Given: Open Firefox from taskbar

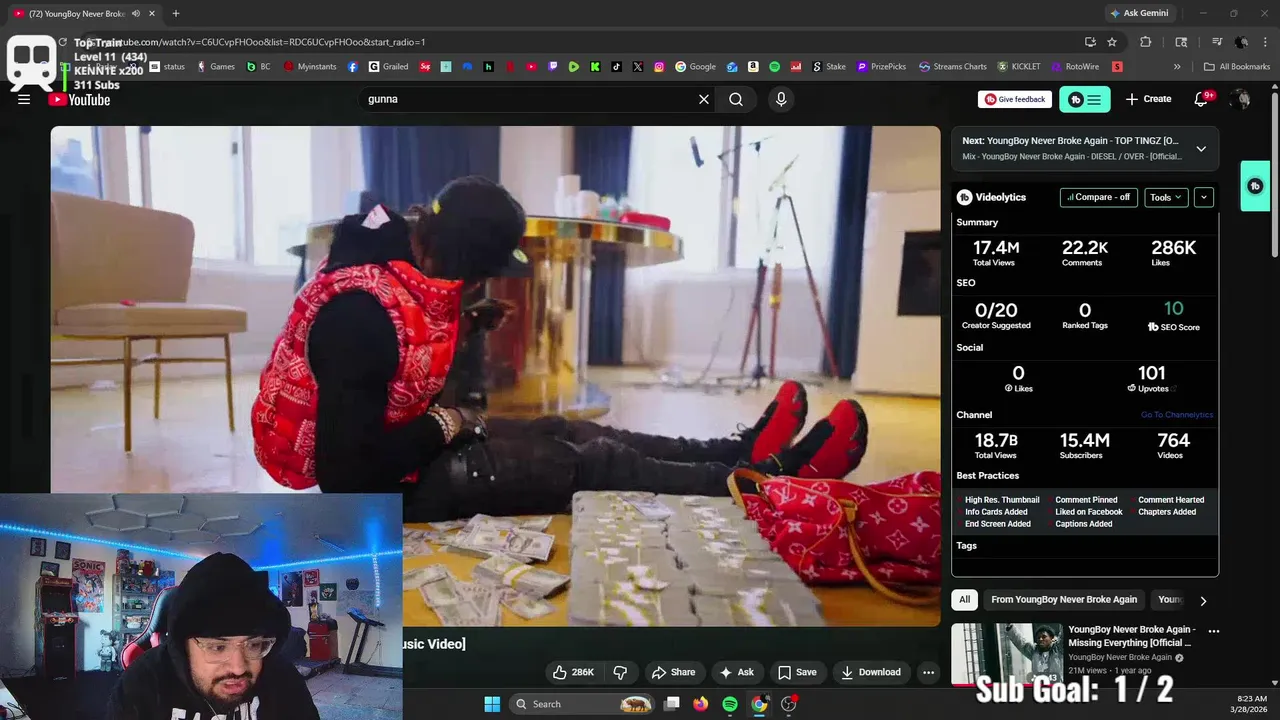Looking at the screenshot, I should pos(701,704).
